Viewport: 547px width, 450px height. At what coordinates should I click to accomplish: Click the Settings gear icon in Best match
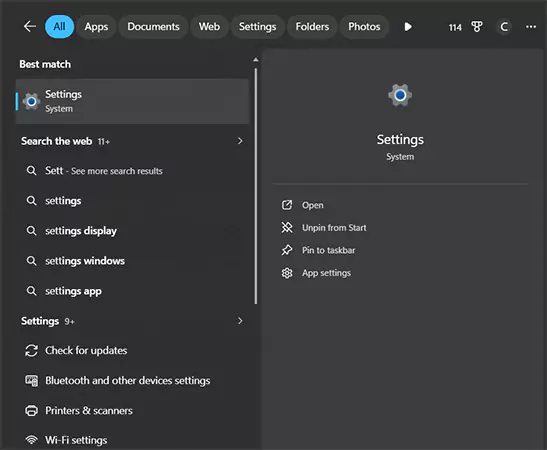[x=31, y=102]
